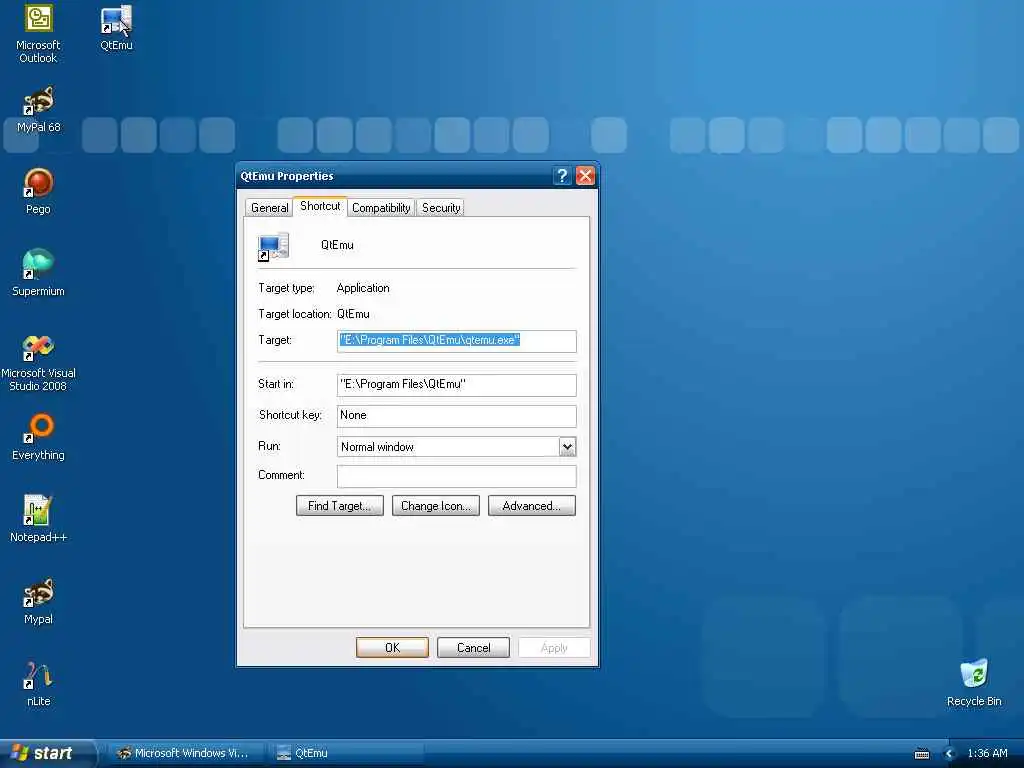The width and height of the screenshot is (1024, 768).
Task: Click the taskbar clock showing 1:36 AM
Action: coord(987,754)
